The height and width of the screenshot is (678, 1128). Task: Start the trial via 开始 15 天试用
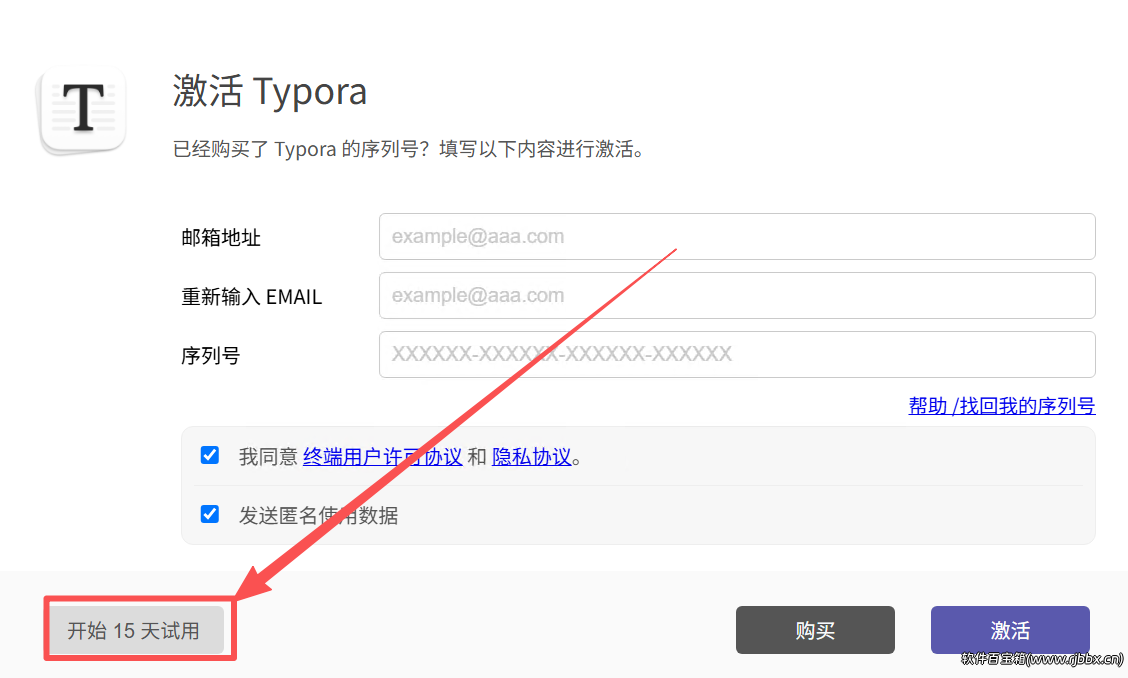pos(136,630)
